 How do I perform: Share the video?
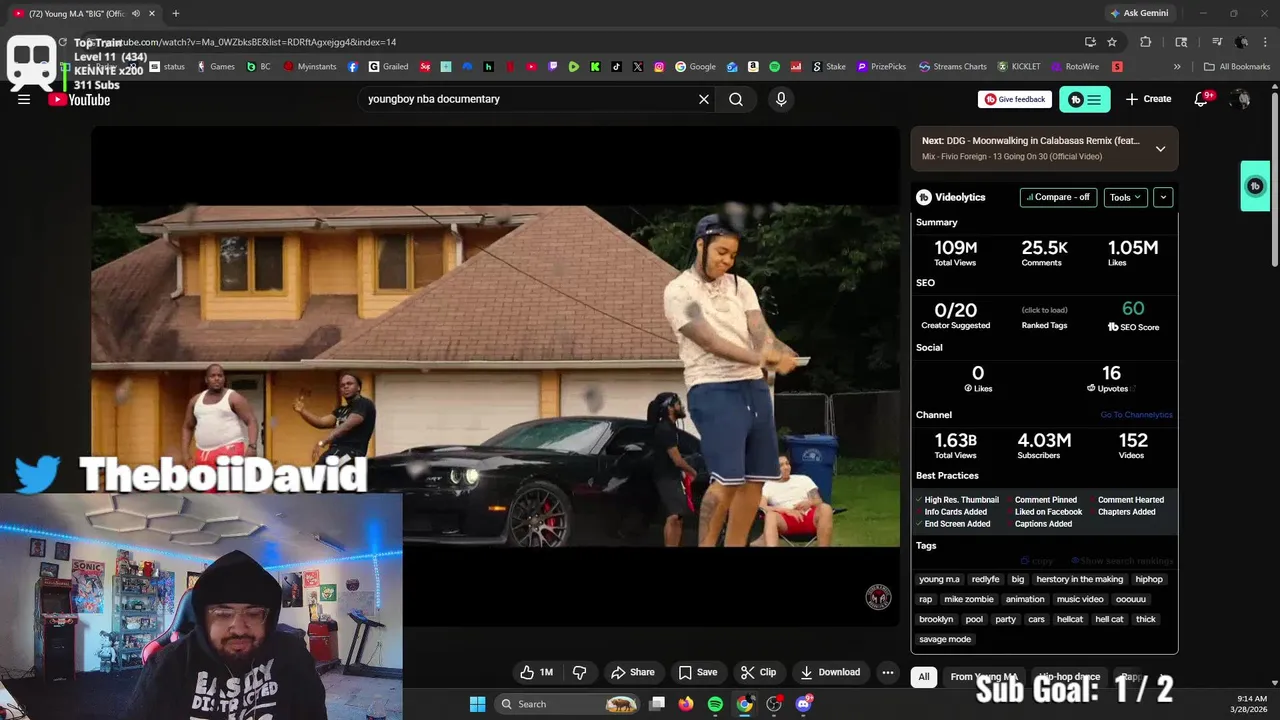633,672
